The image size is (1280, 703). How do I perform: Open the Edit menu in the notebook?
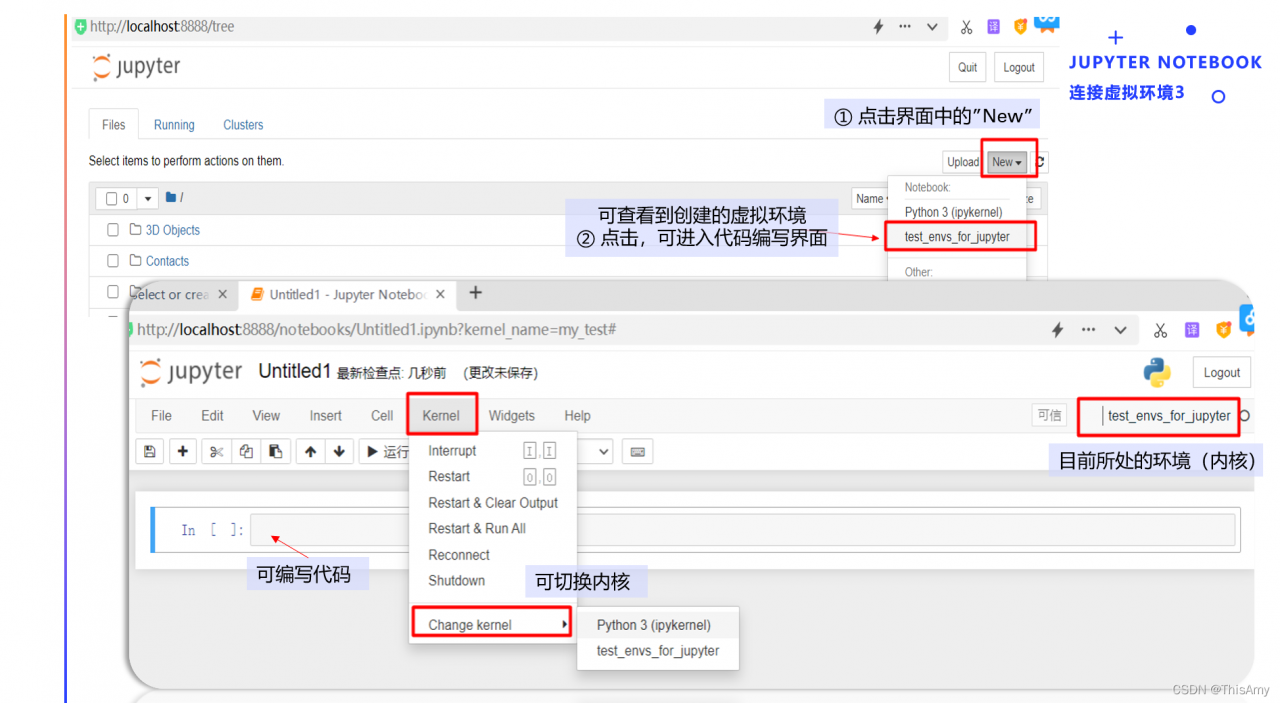212,416
